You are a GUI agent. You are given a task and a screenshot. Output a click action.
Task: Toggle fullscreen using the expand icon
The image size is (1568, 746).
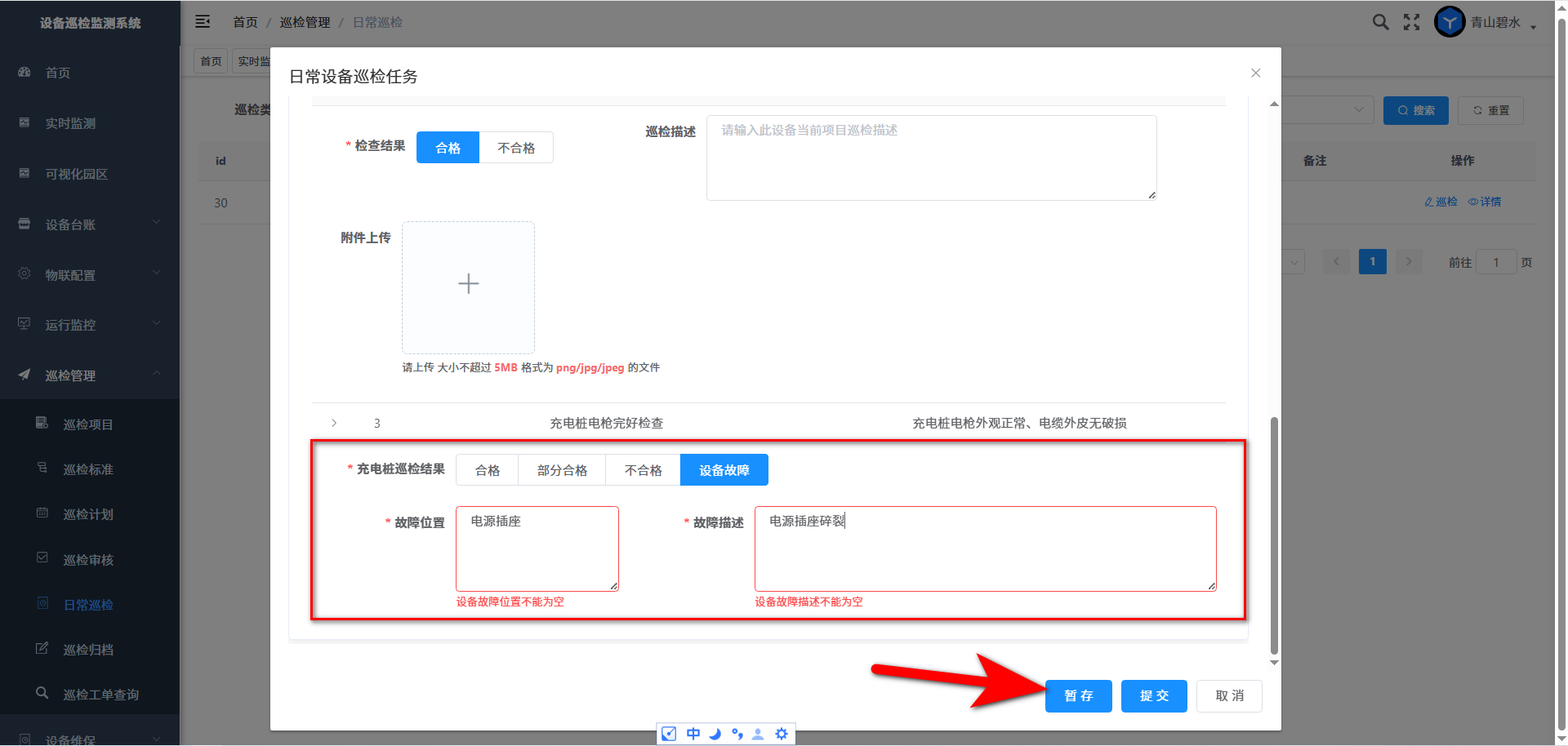click(1411, 22)
